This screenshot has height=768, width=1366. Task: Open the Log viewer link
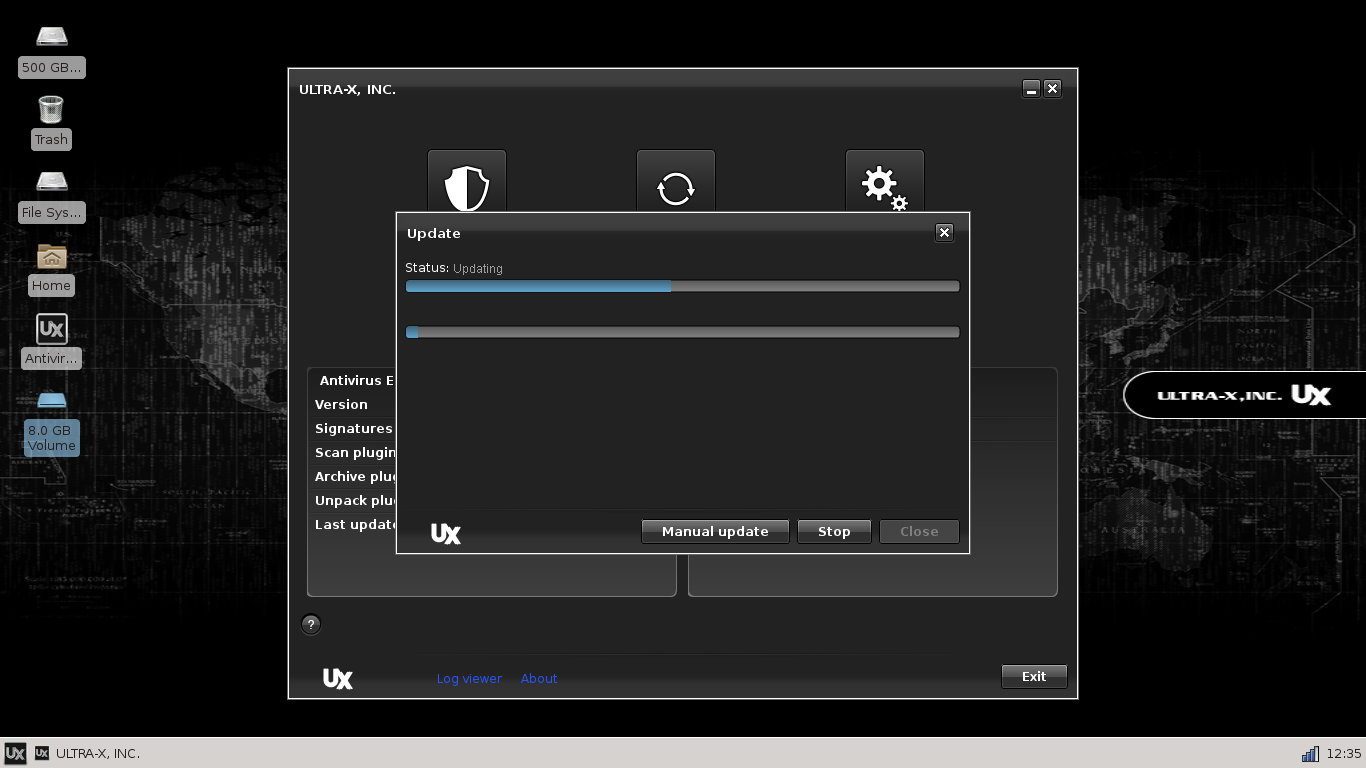[x=469, y=679]
